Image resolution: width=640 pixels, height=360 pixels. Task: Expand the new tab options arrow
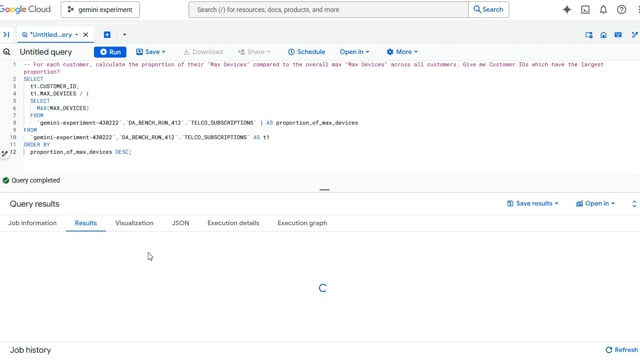coord(124,35)
